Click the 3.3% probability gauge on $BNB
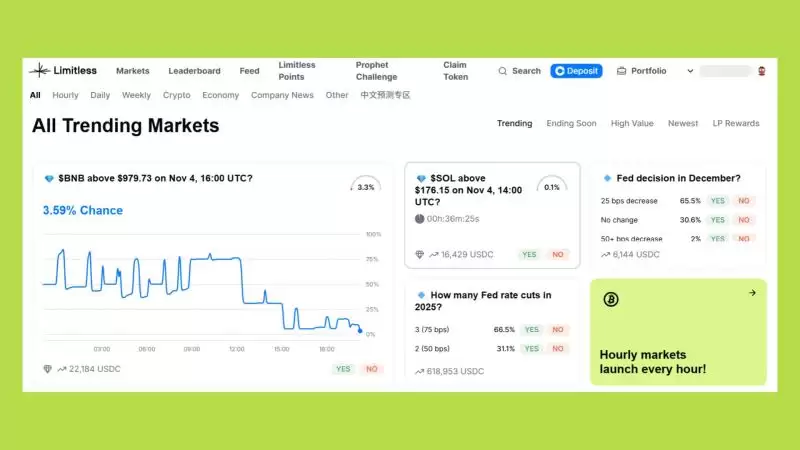The width and height of the screenshot is (800, 450). coord(365,186)
